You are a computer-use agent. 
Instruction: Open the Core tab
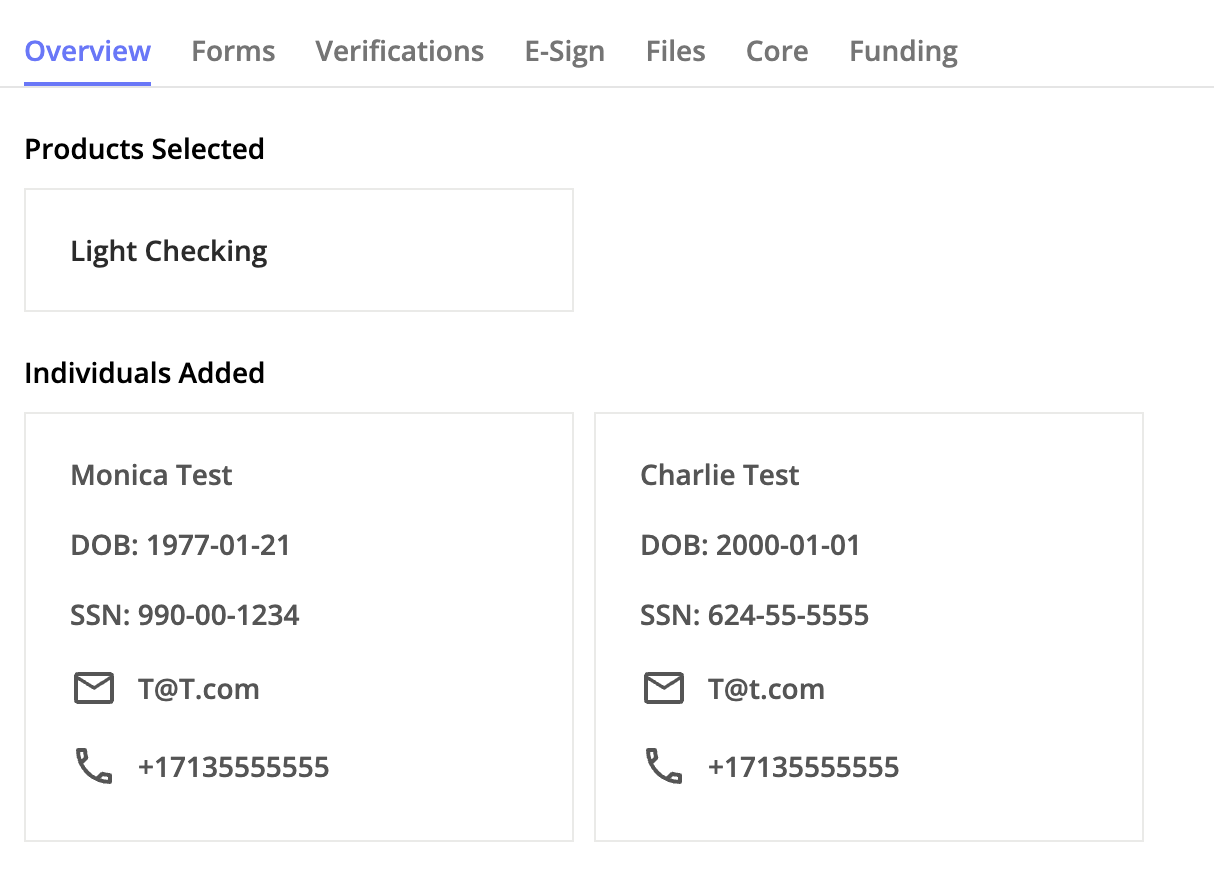[x=777, y=51]
